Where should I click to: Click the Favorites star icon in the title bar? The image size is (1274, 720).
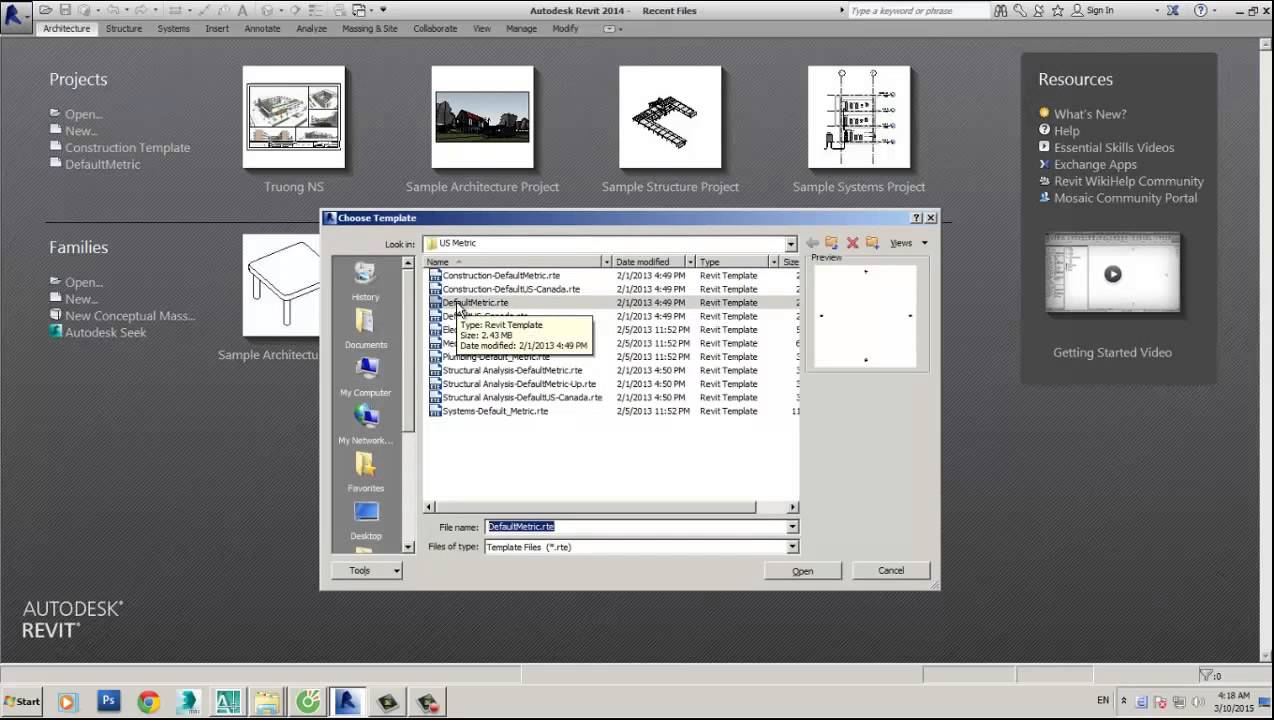pos(1057,10)
